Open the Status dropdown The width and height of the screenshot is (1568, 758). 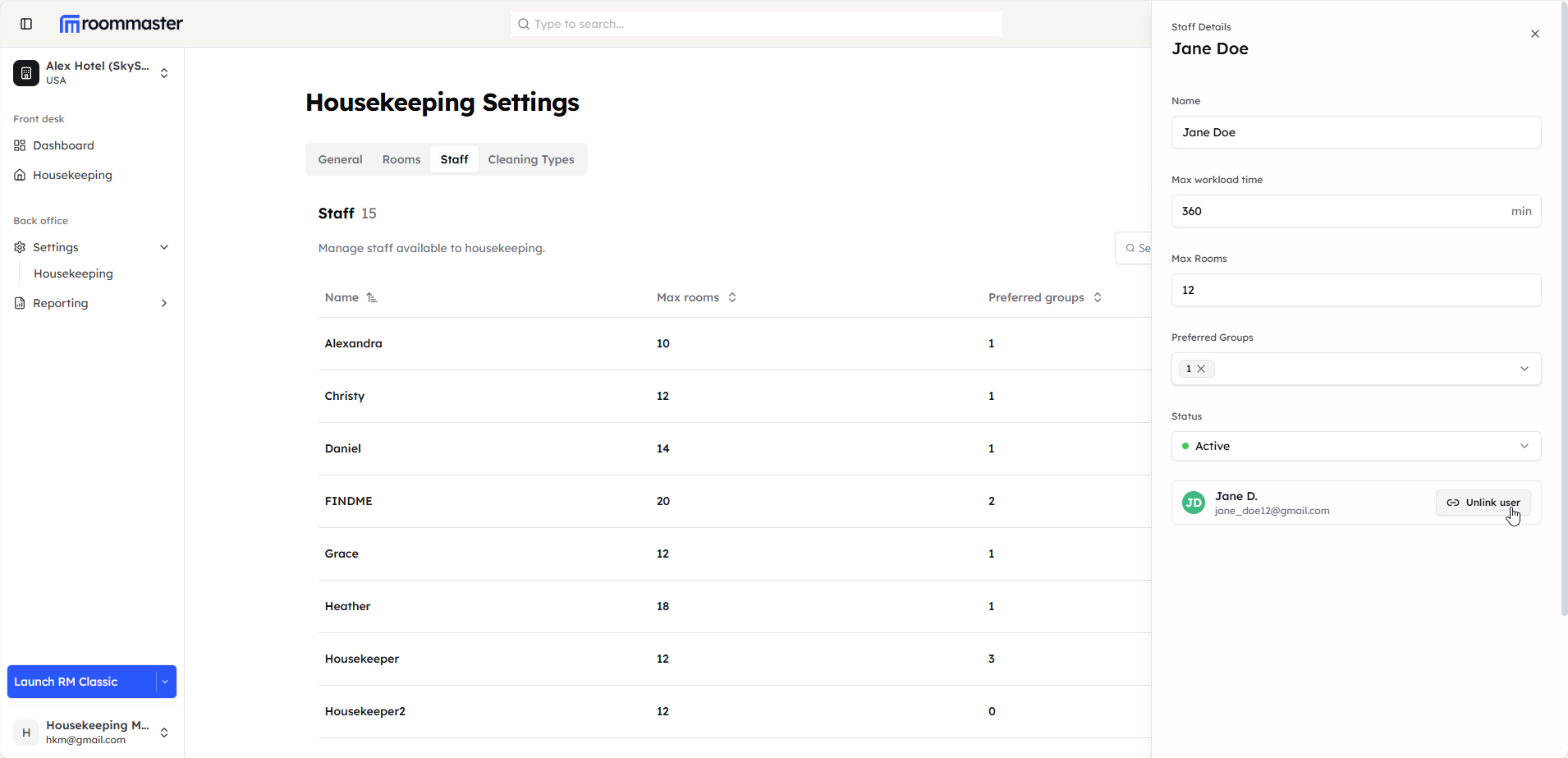(1355, 446)
